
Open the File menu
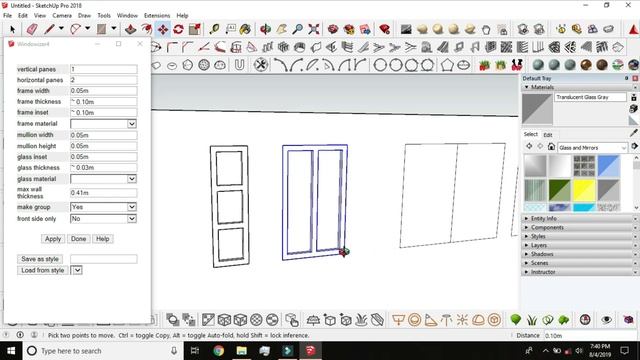coord(7,16)
